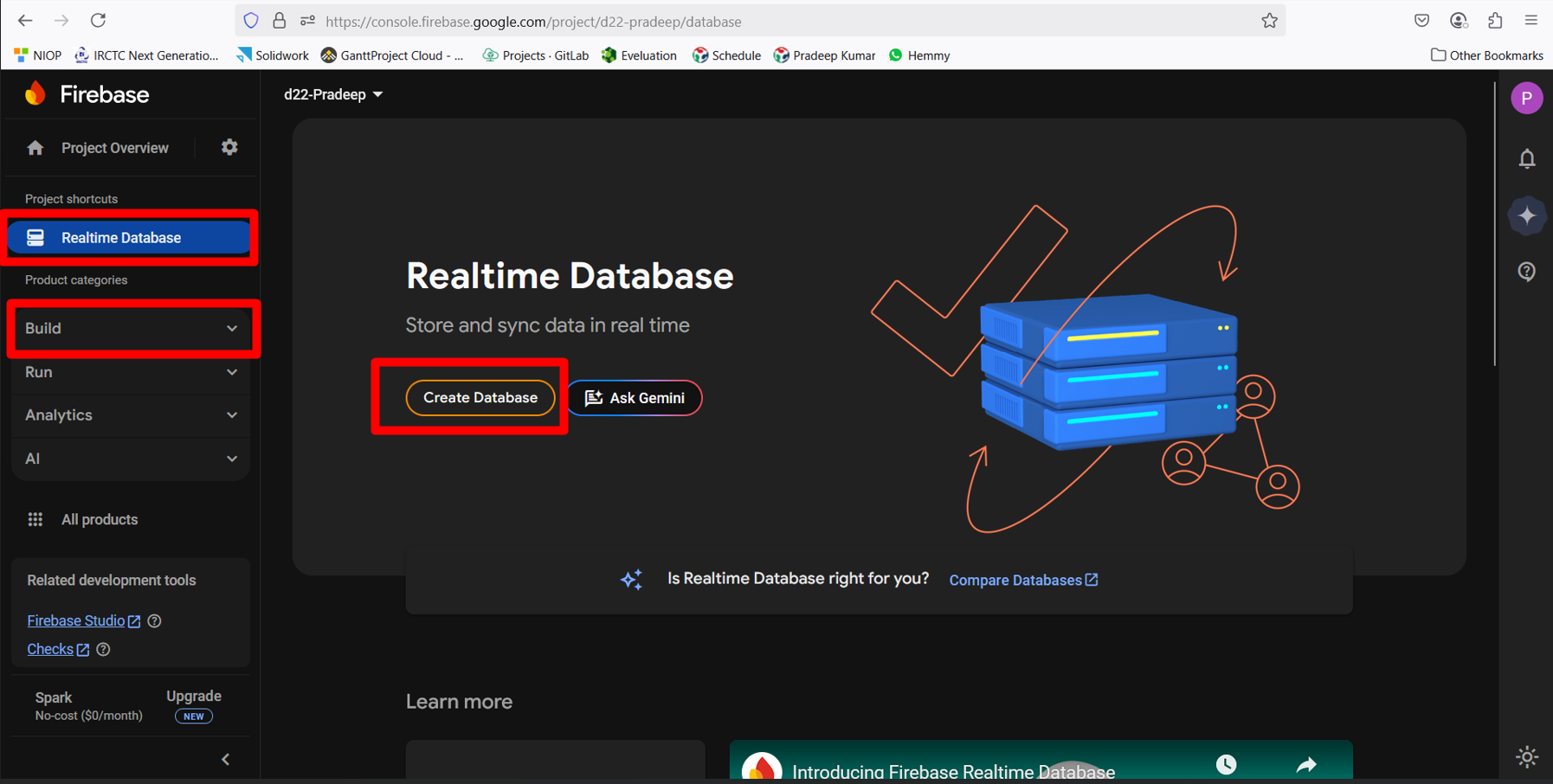Open browser account icon

1459,21
